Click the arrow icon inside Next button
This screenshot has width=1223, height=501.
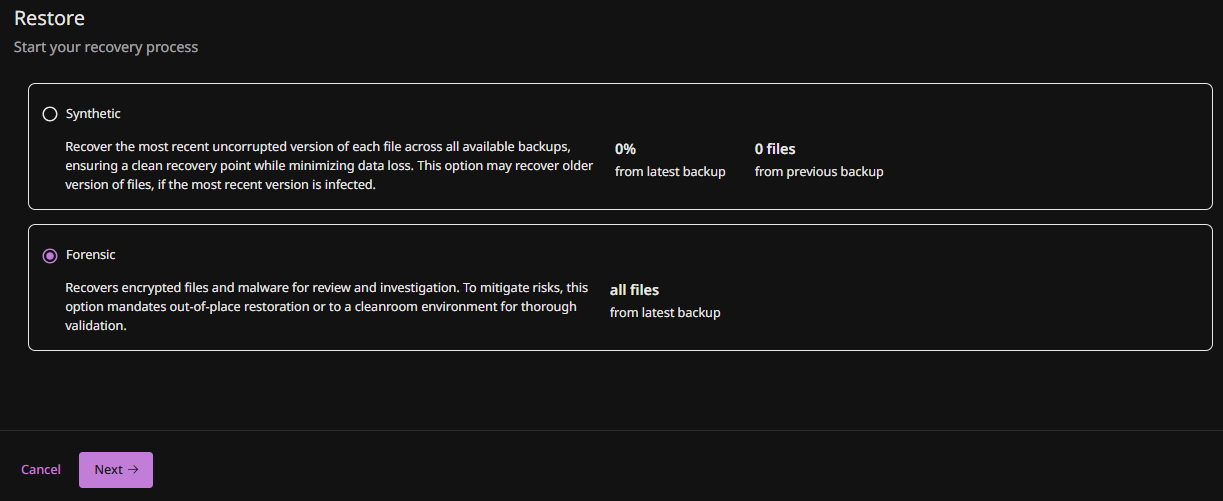(133, 470)
